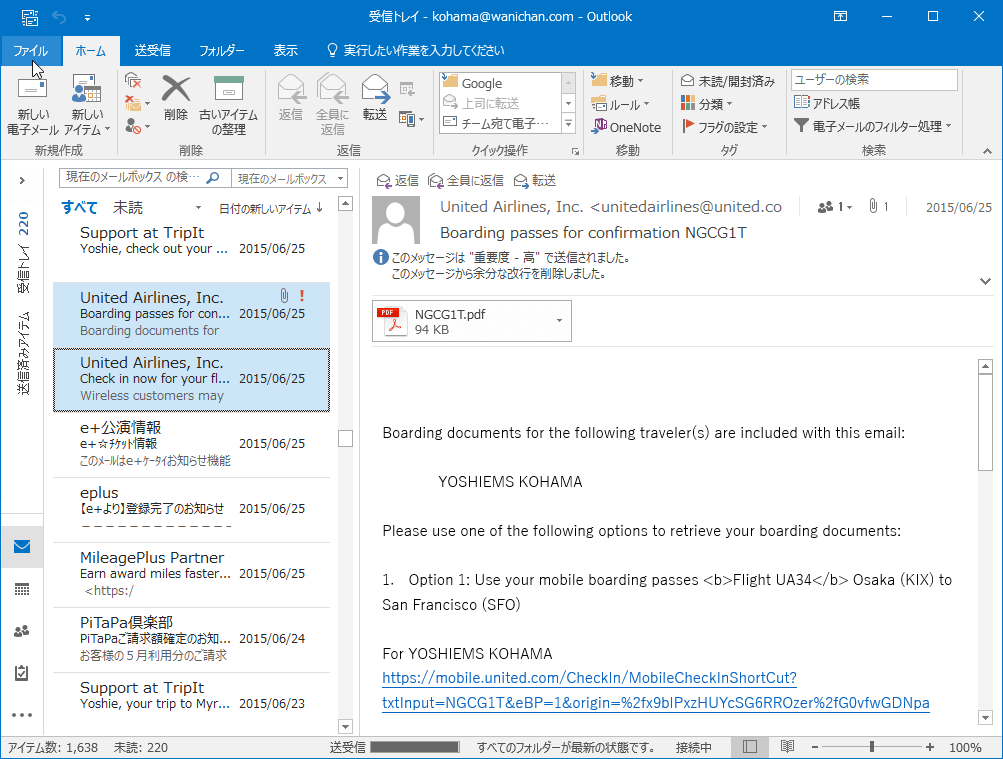The width and height of the screenshot is (1003, 759).
Task: Click the ignore conversation icon
Action: (132, 81)
